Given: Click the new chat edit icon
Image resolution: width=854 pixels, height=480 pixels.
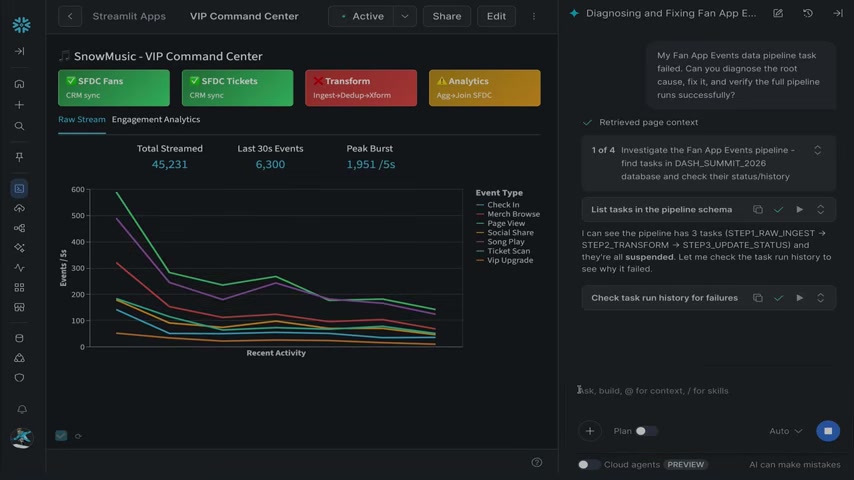Looking at the screenshot, I should pos(778,13).
